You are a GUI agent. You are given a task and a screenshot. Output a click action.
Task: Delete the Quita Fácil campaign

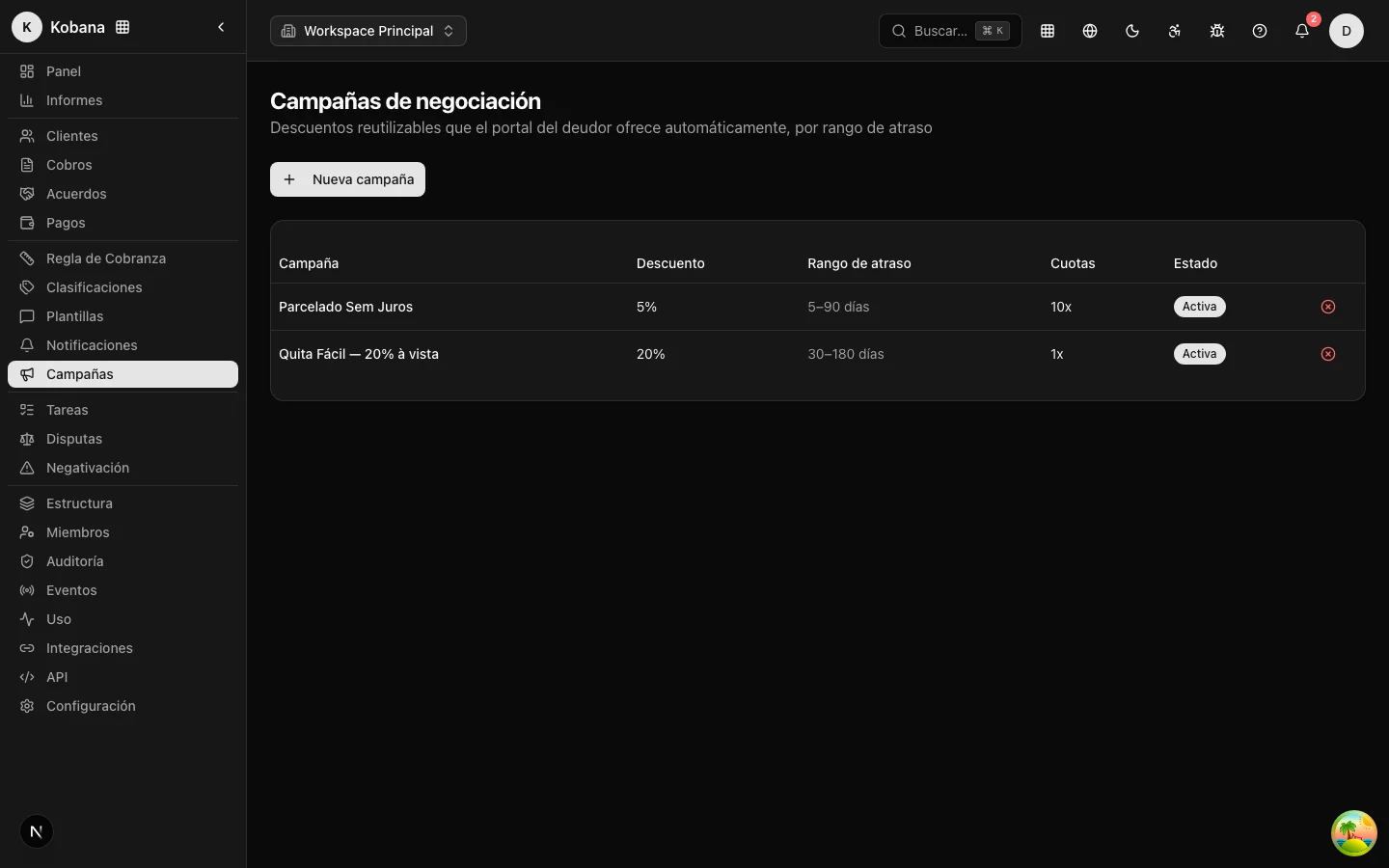1328,354
